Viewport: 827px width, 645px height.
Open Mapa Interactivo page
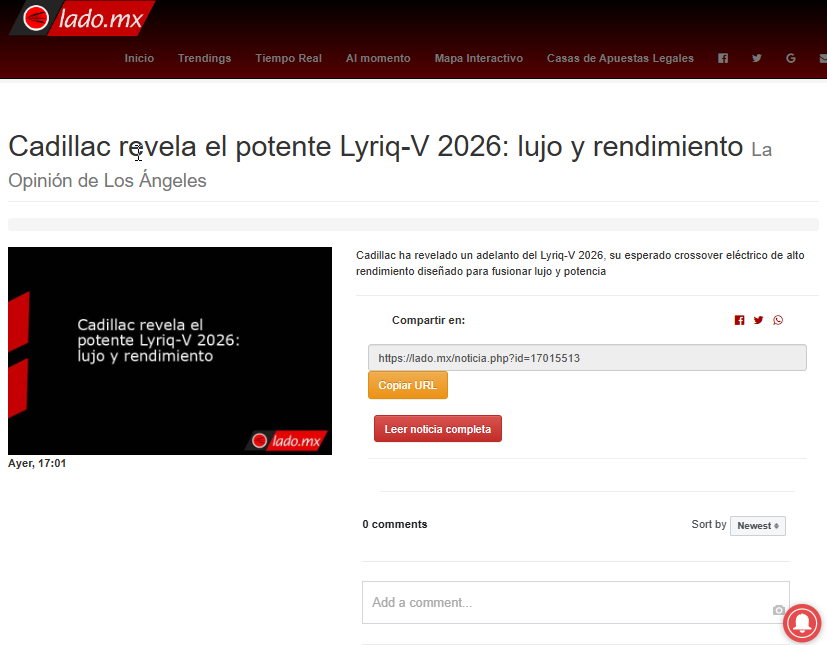478,59
